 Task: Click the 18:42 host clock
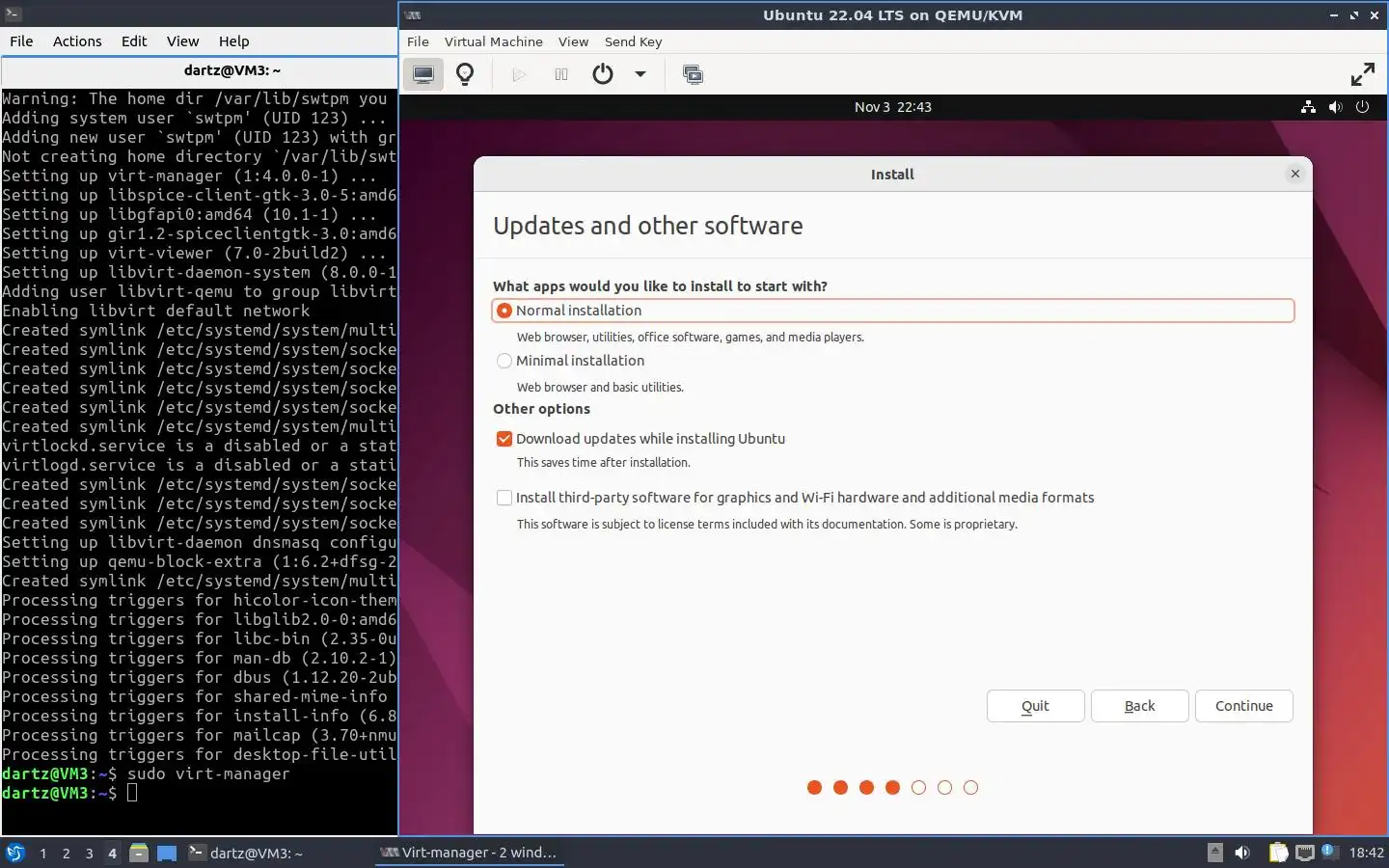[x=1366, y=853]
